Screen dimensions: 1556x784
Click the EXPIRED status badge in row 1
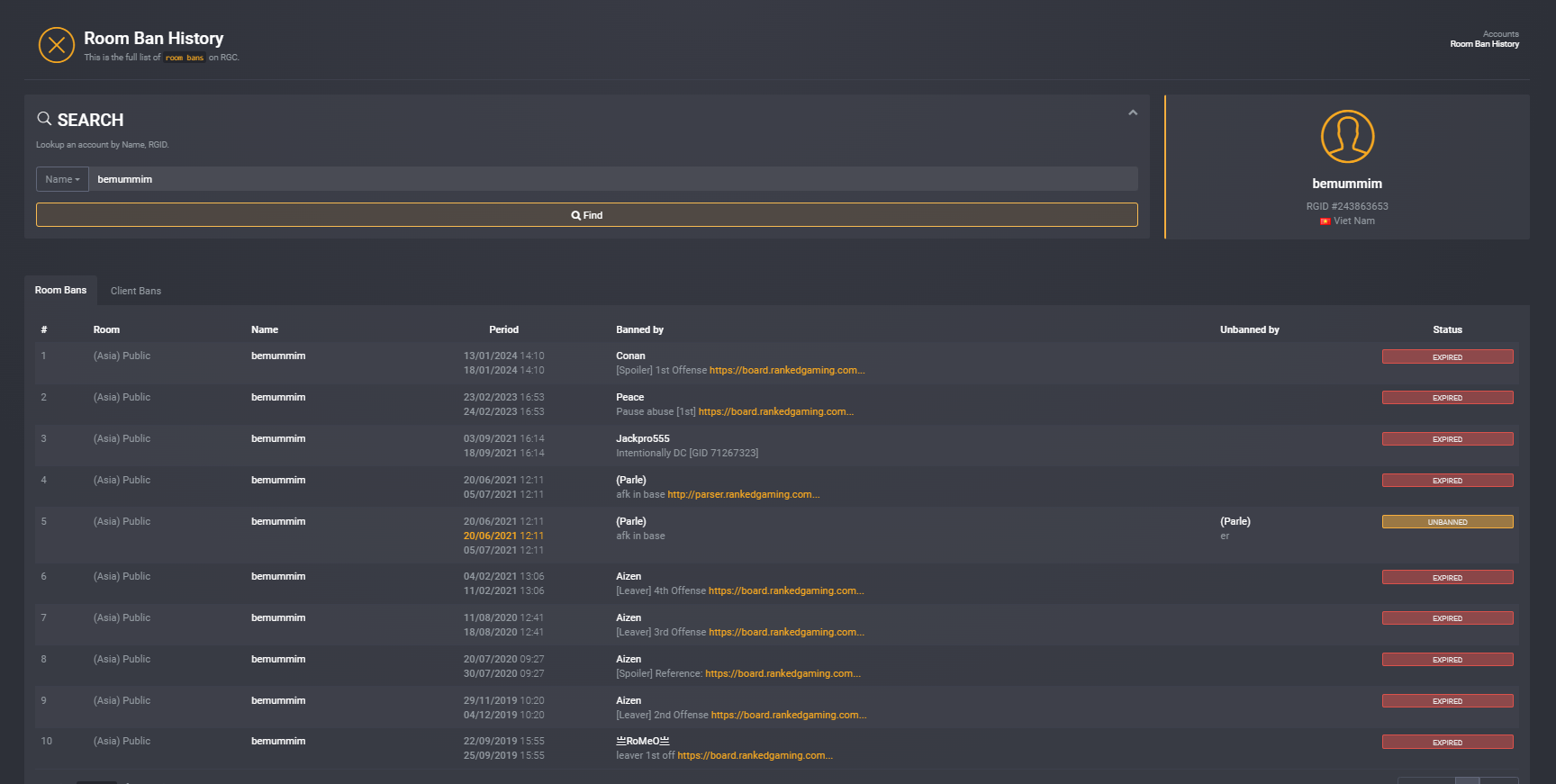coord(1448,357)
